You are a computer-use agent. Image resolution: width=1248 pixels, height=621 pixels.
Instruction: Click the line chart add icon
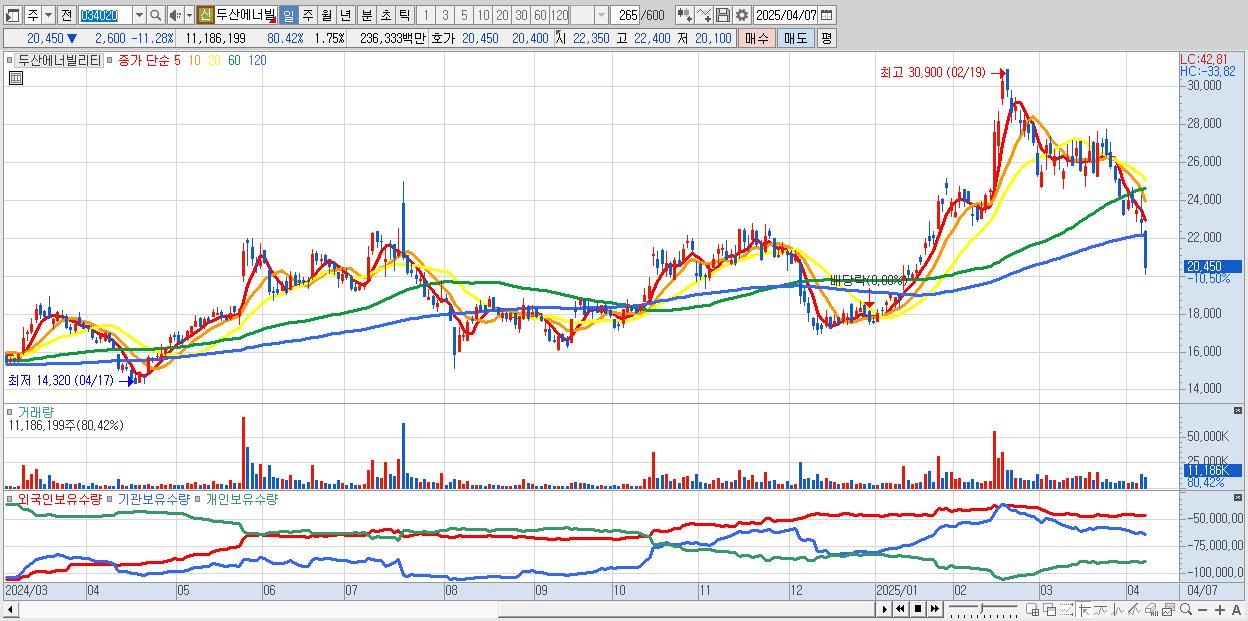pos(703,15)
